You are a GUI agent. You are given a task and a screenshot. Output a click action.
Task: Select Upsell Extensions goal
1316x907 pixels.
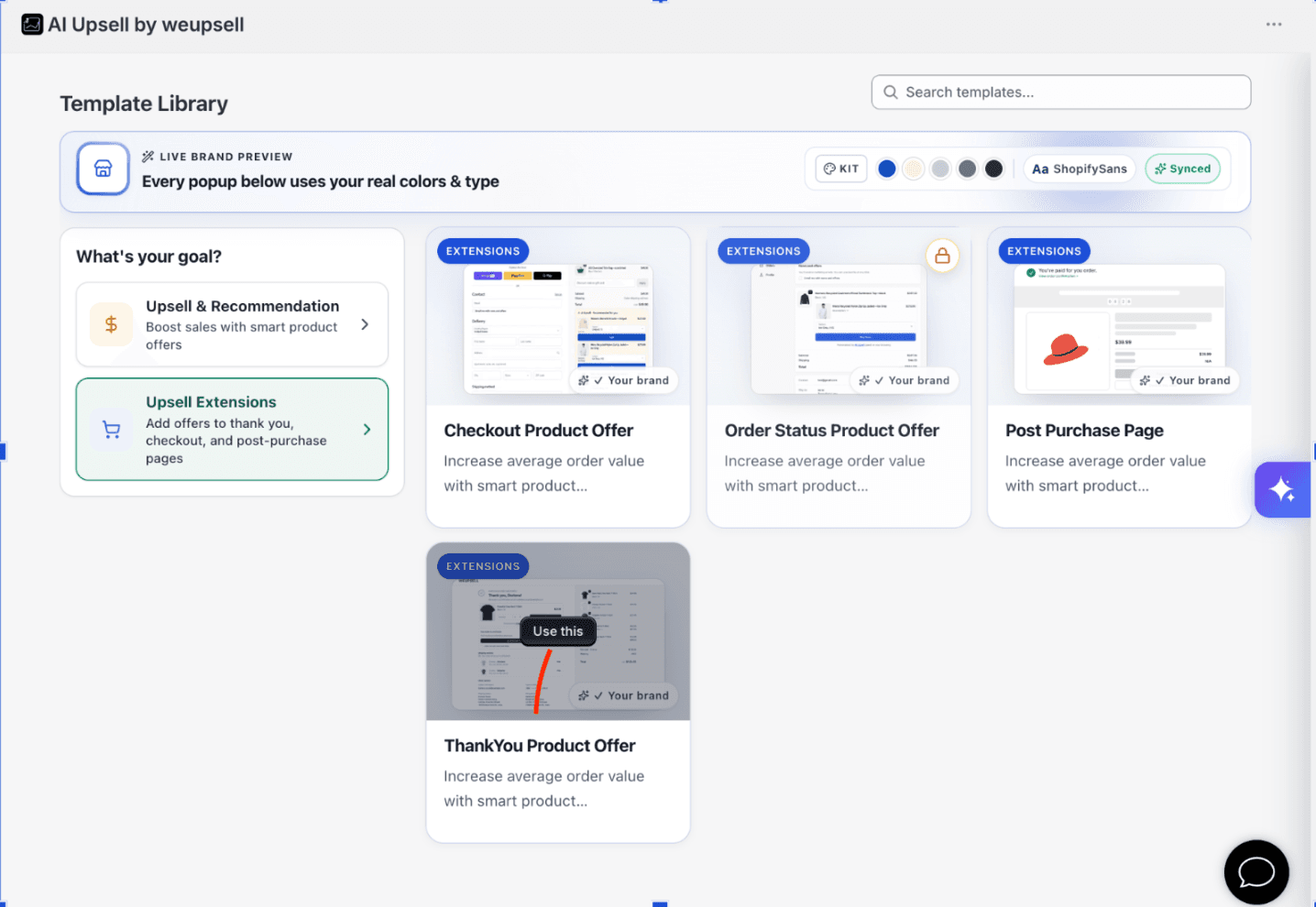232,429
